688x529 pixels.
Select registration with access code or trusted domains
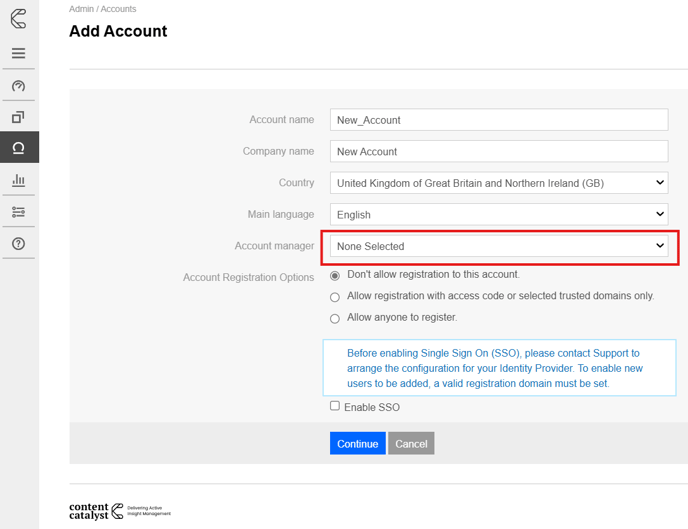click(x=335, y=297)
